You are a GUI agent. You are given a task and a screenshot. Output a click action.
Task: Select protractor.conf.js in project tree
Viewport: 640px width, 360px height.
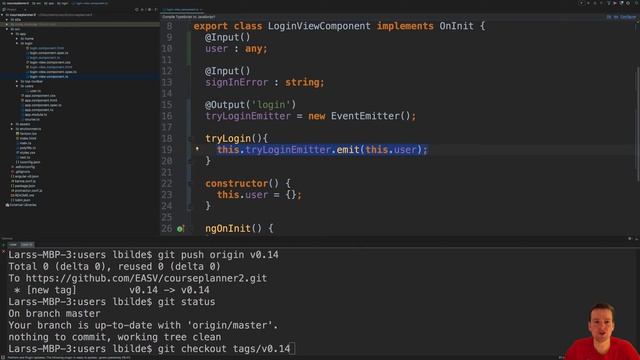click(28, 191)
